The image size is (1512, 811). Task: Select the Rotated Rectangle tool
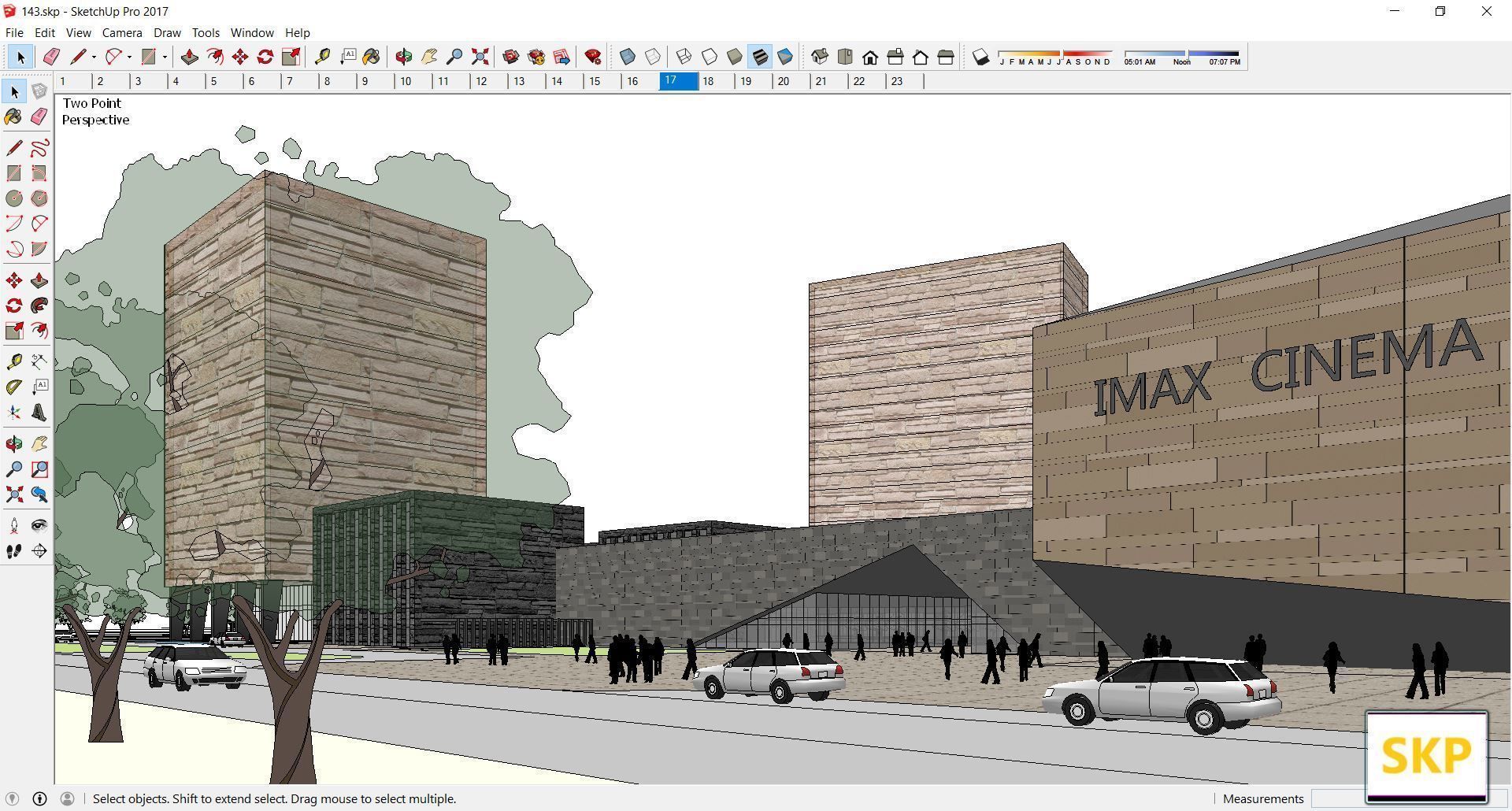coord(39,173)
